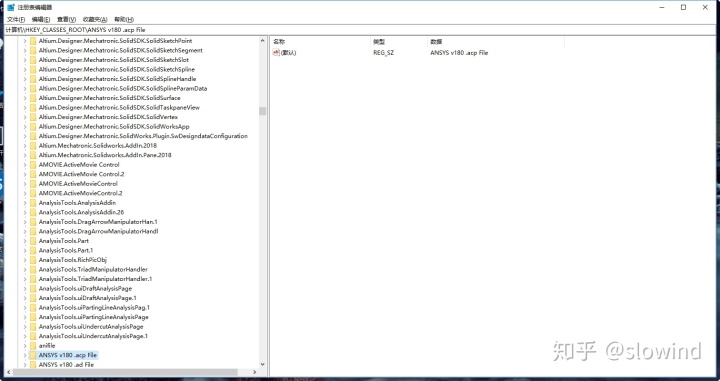
Task: Click folder icon of SolidSurface key
Action: (33, 98)
